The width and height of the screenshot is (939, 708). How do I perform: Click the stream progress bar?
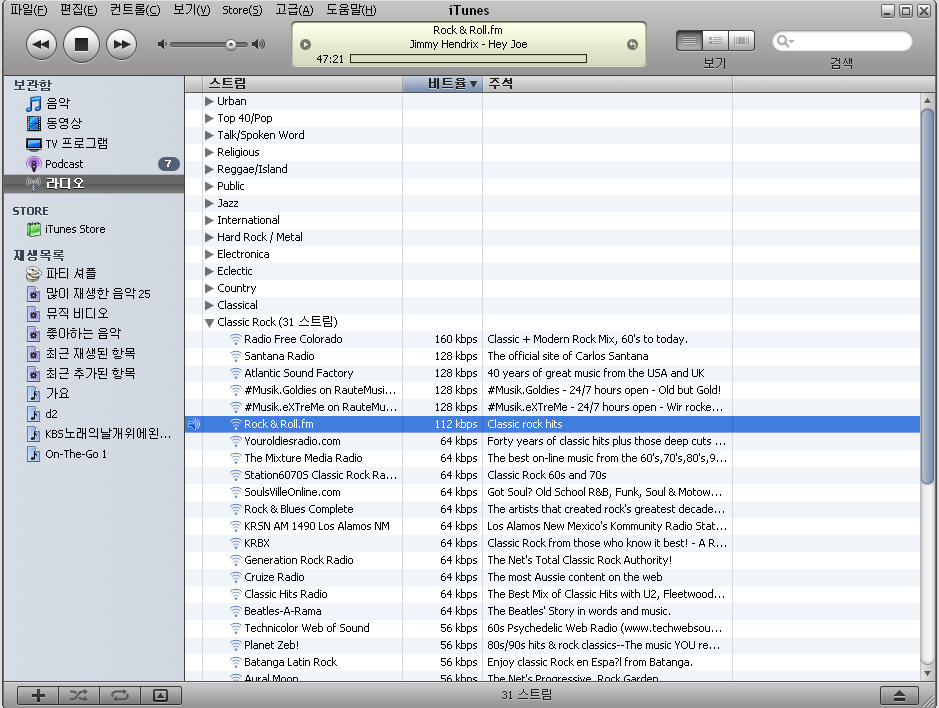tap(468, 59)
